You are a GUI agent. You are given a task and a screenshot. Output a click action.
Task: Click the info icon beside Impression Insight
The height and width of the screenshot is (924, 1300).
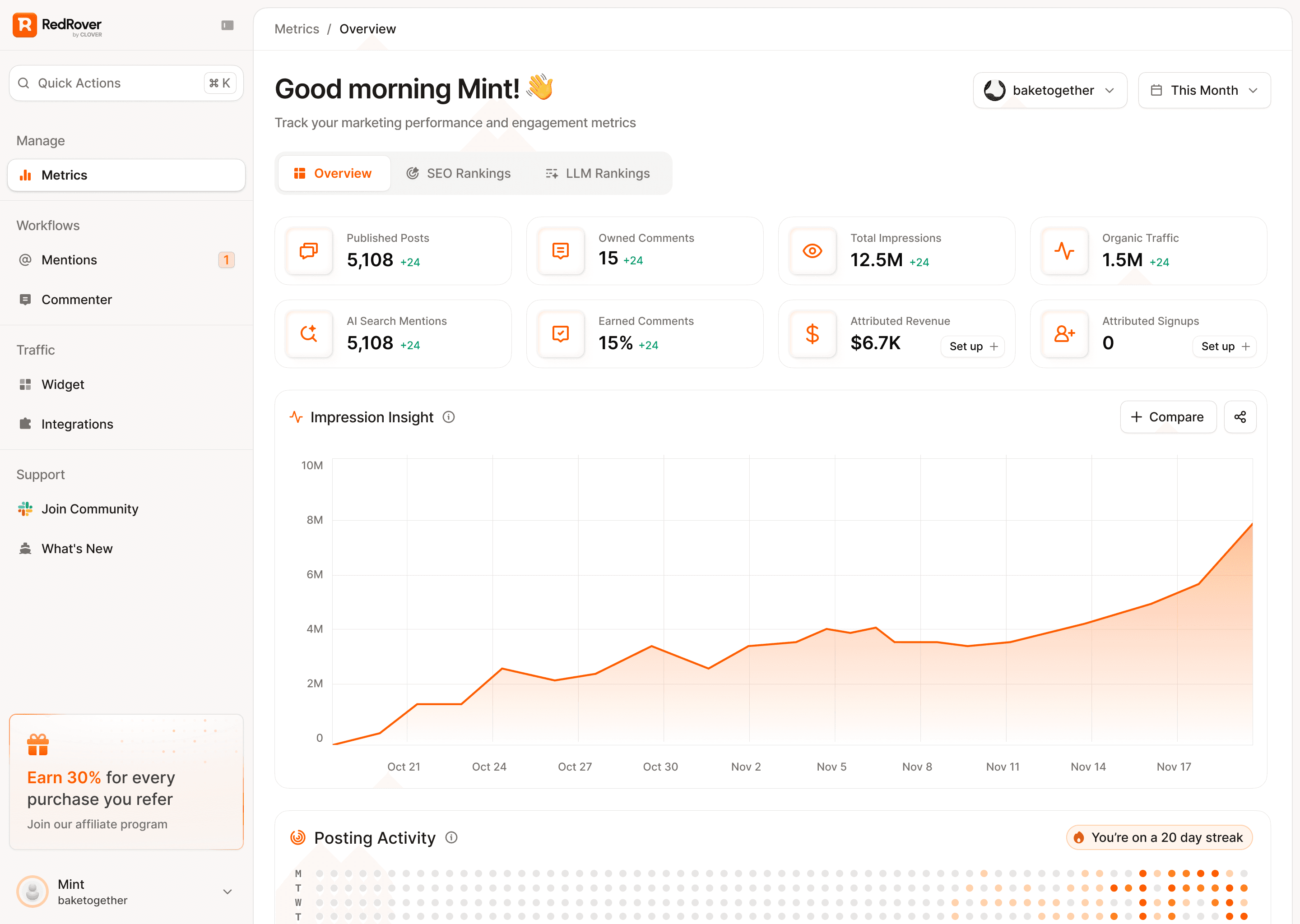(449, 417)
